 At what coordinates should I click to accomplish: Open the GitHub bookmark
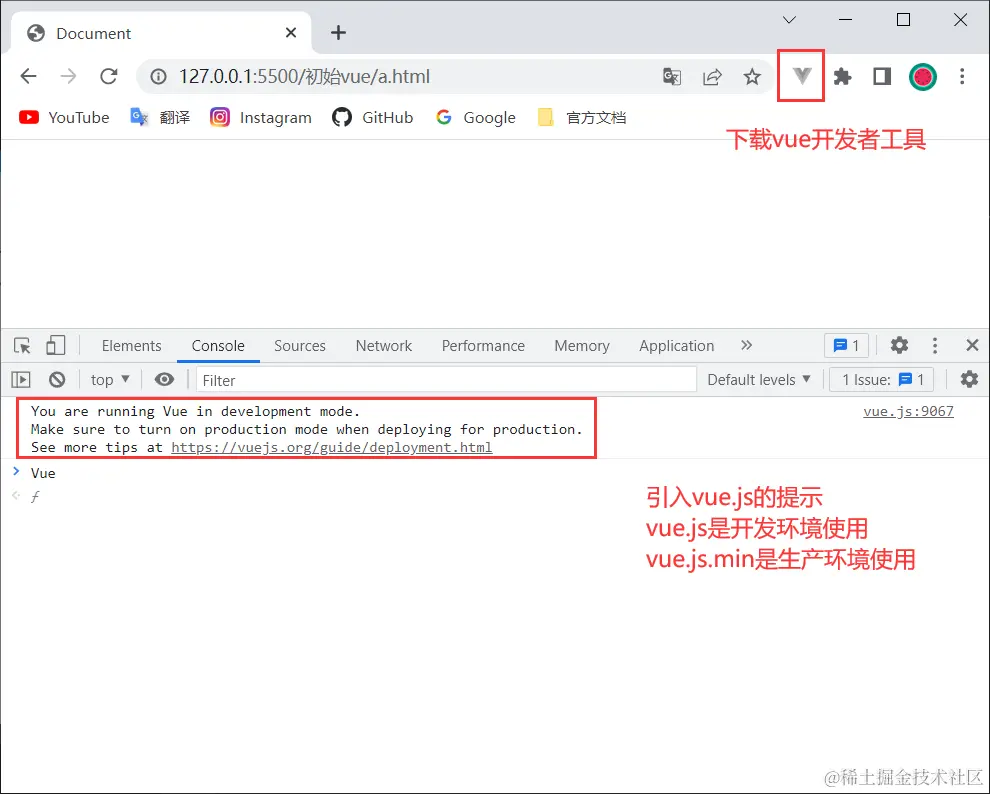tap(373, 117)
